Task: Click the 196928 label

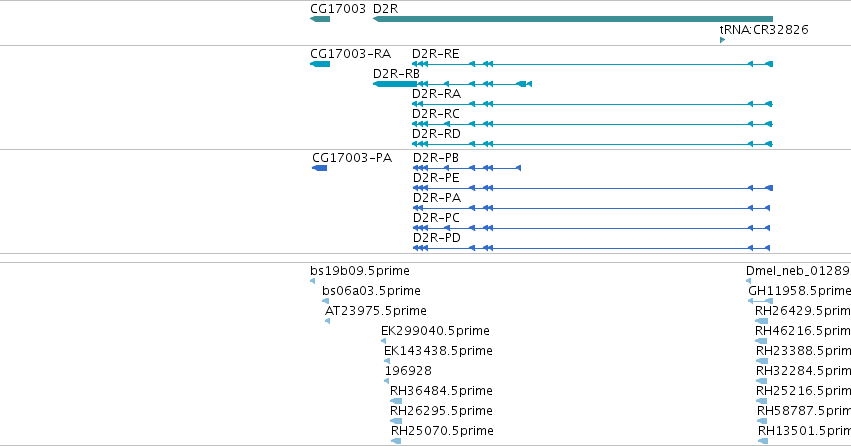Action: tap(408, 371)
